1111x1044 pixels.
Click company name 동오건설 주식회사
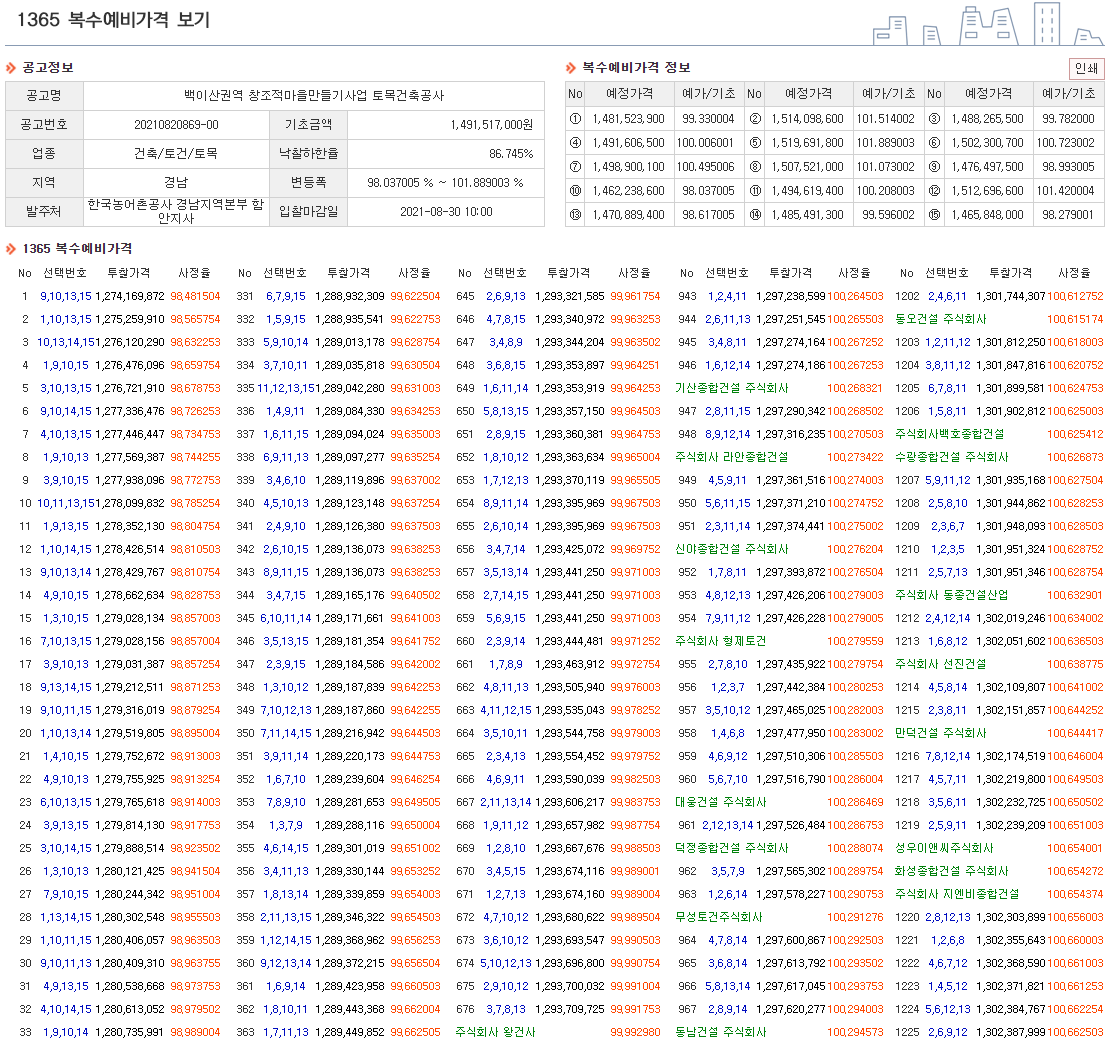coord(941,320)
